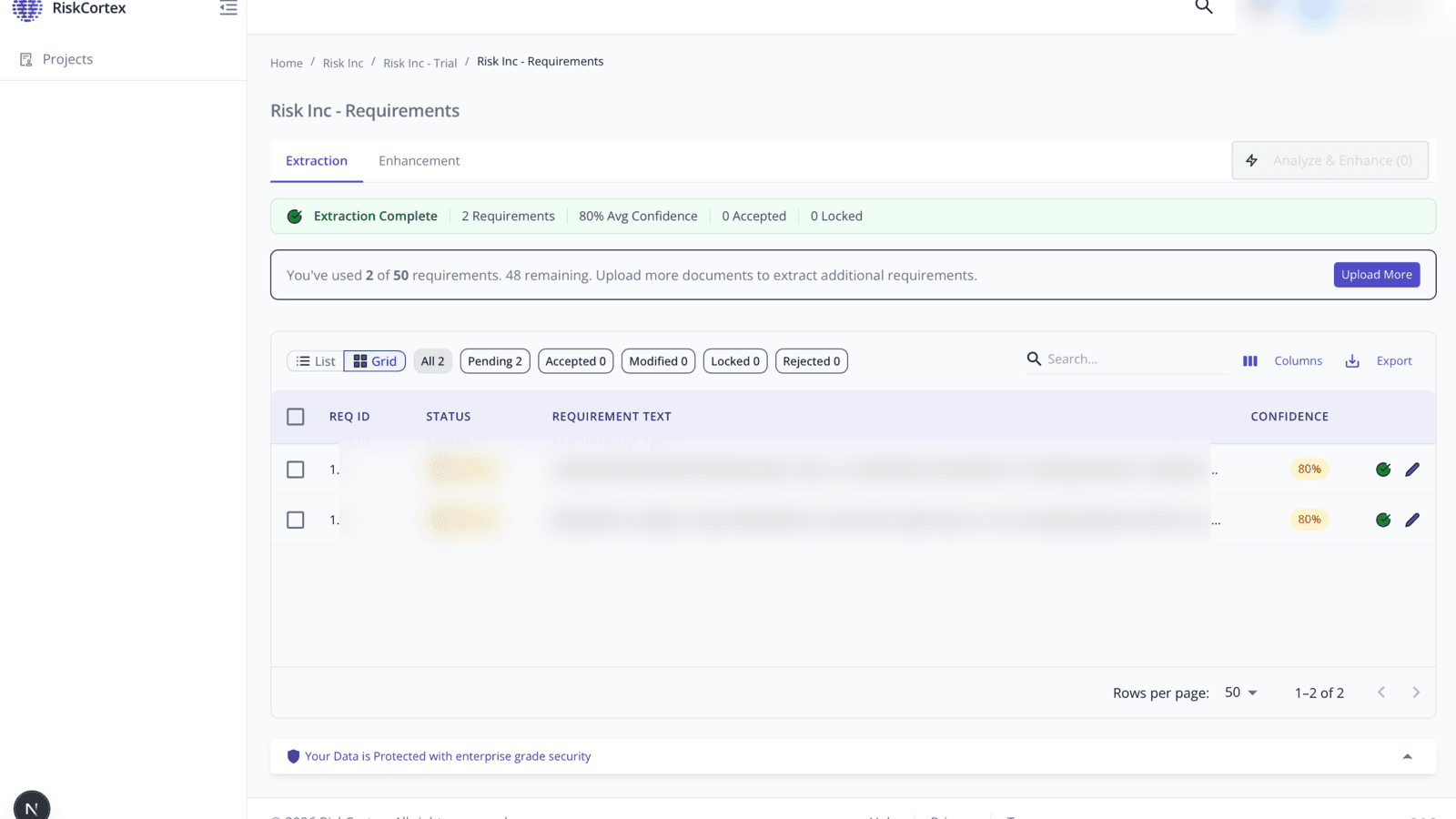This screenshot has height=819, width=1456.
Task: Sort by the REQUIREMENT TEXT column header
Action: [612, 417]
